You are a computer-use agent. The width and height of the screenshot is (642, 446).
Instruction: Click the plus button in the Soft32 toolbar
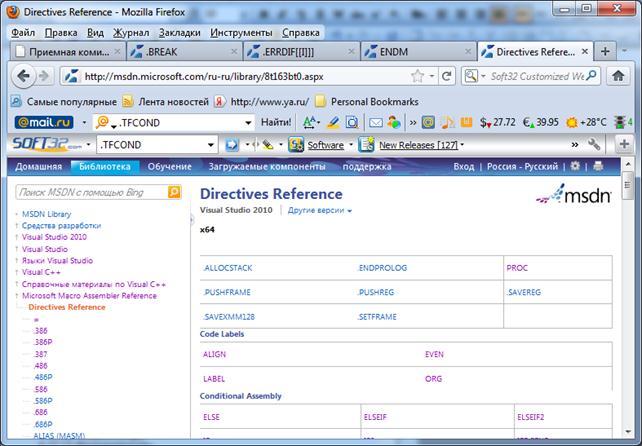click(x=624, y=144)
